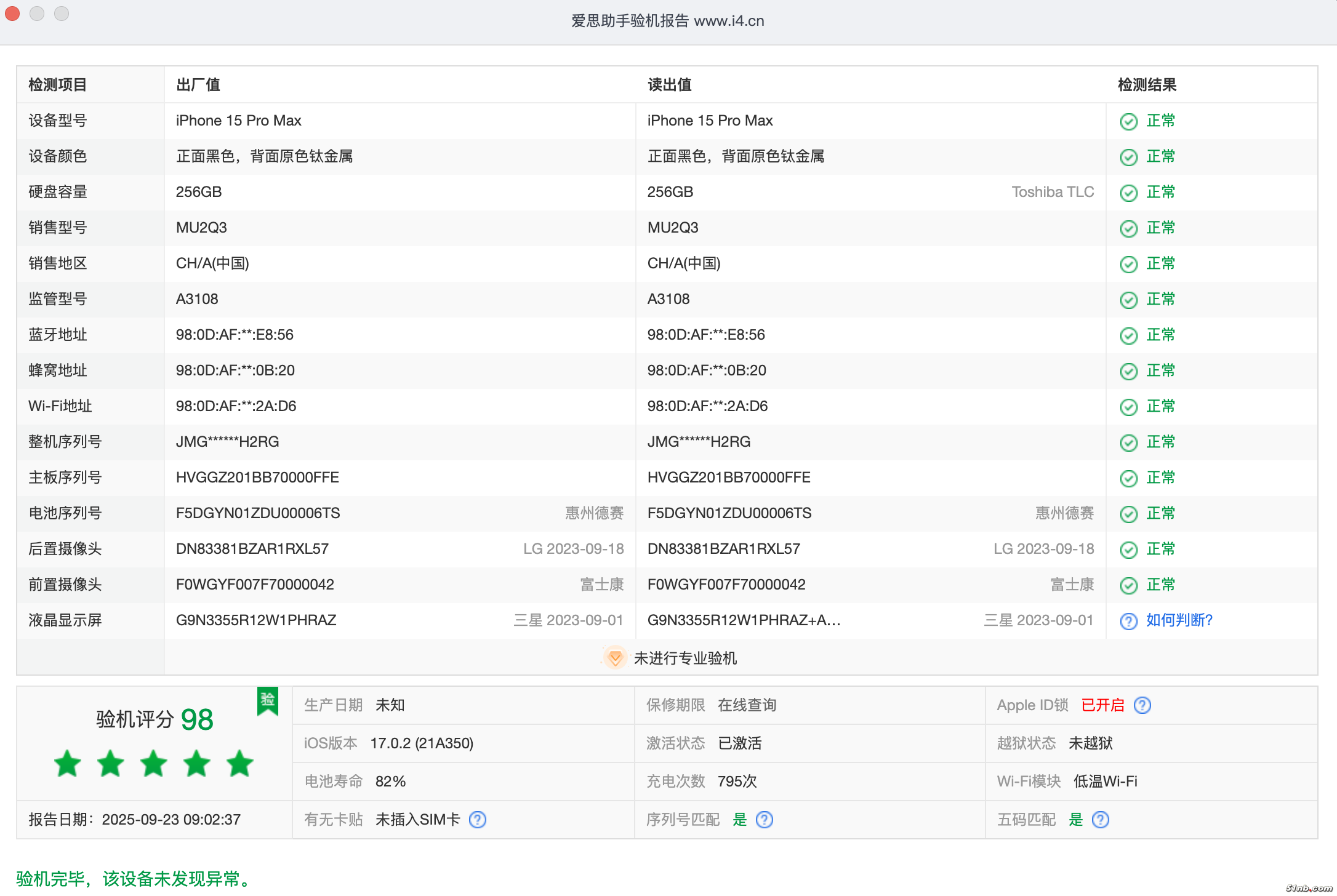1337x896 pixels.
Task: Click truncated LCD serial G9N3355R12W1PHRAZ+A…
Action: [x=744, y=620]
